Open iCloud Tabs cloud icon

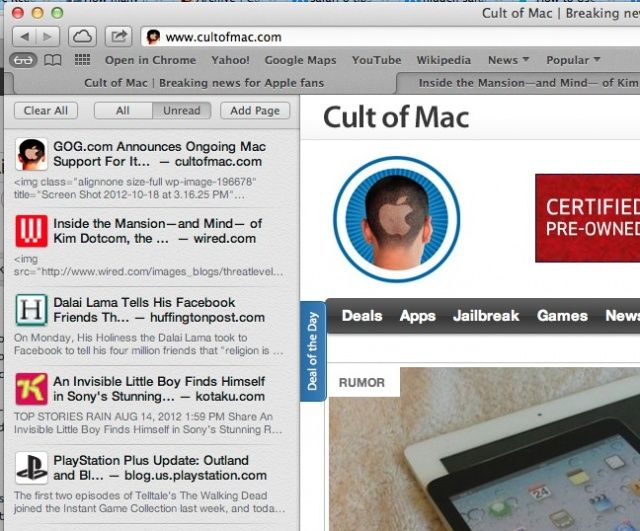82,37
